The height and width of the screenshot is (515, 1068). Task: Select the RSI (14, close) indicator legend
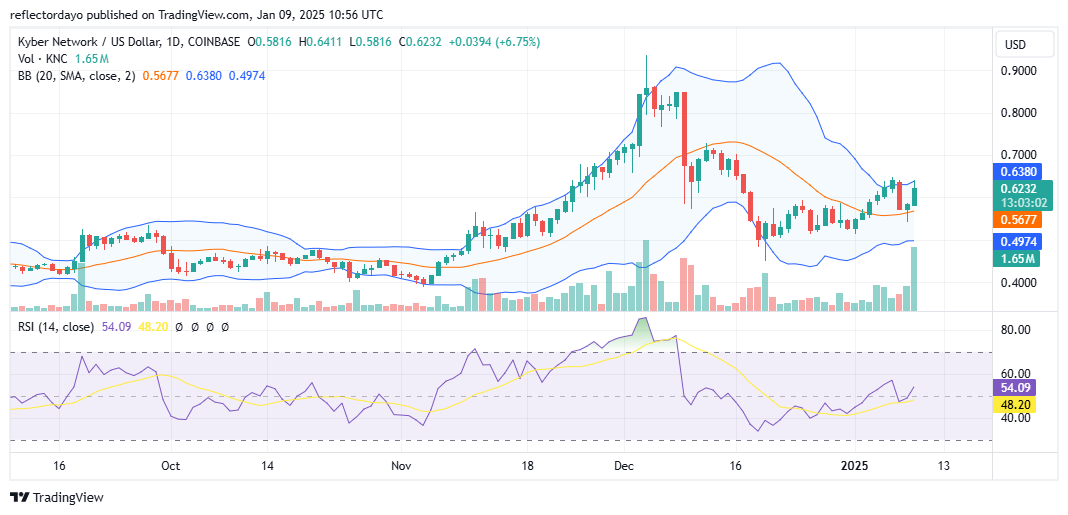(x=54, y=327)
